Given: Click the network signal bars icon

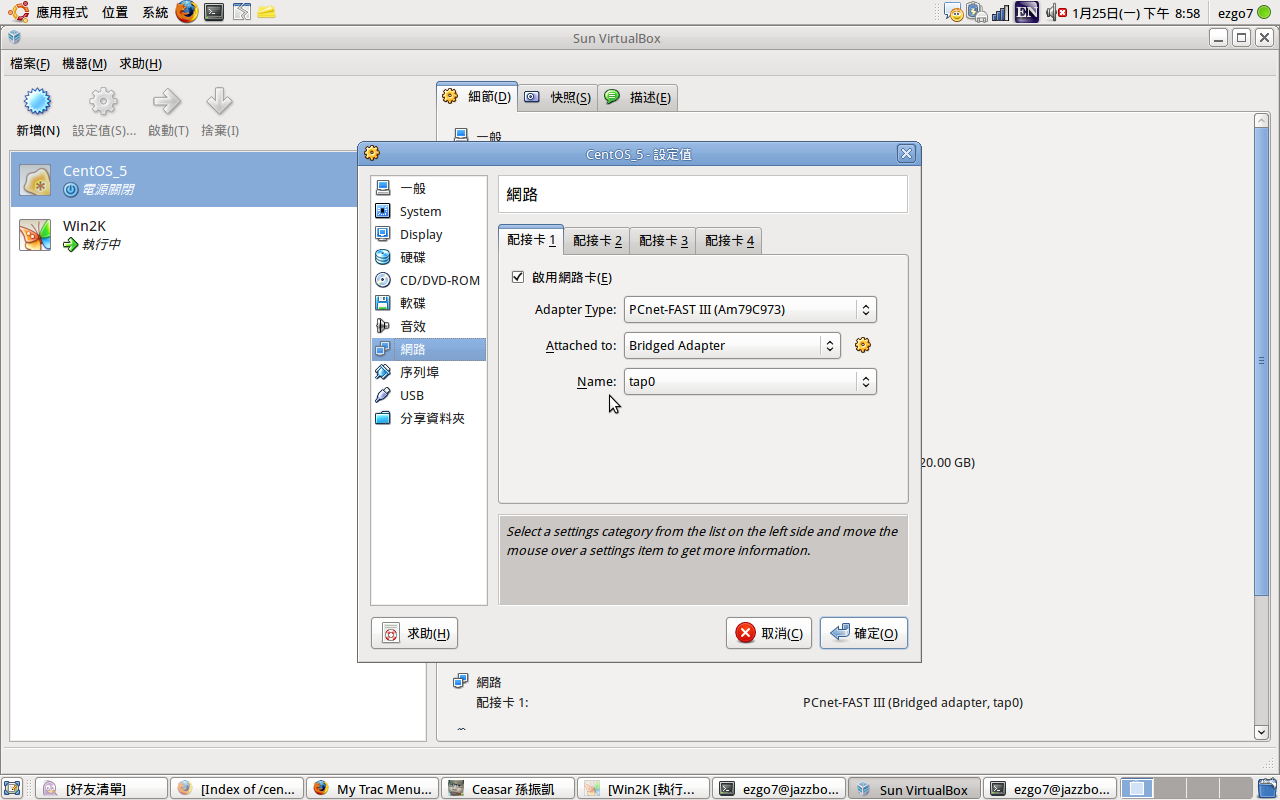Looking at the screenshot, I should (x=1000, y=13).
